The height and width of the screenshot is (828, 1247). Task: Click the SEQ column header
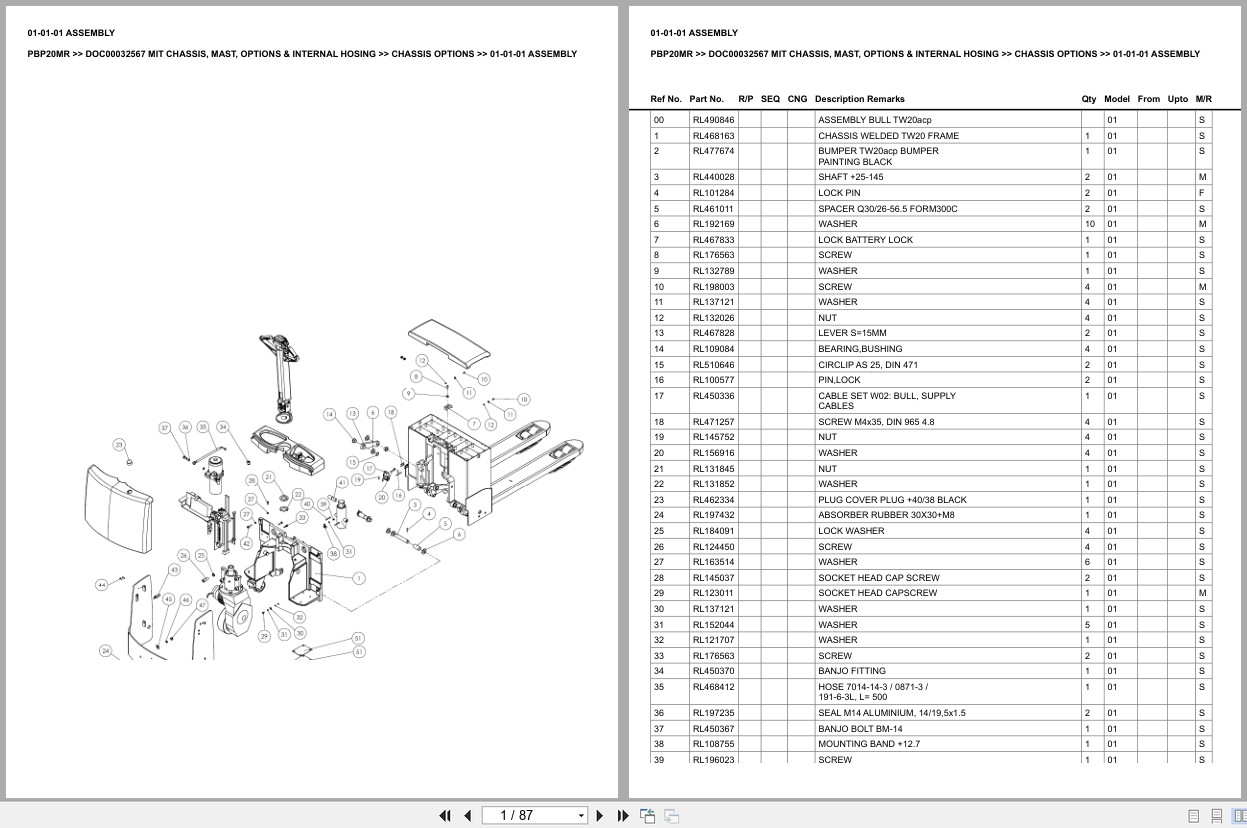[770, 99]
